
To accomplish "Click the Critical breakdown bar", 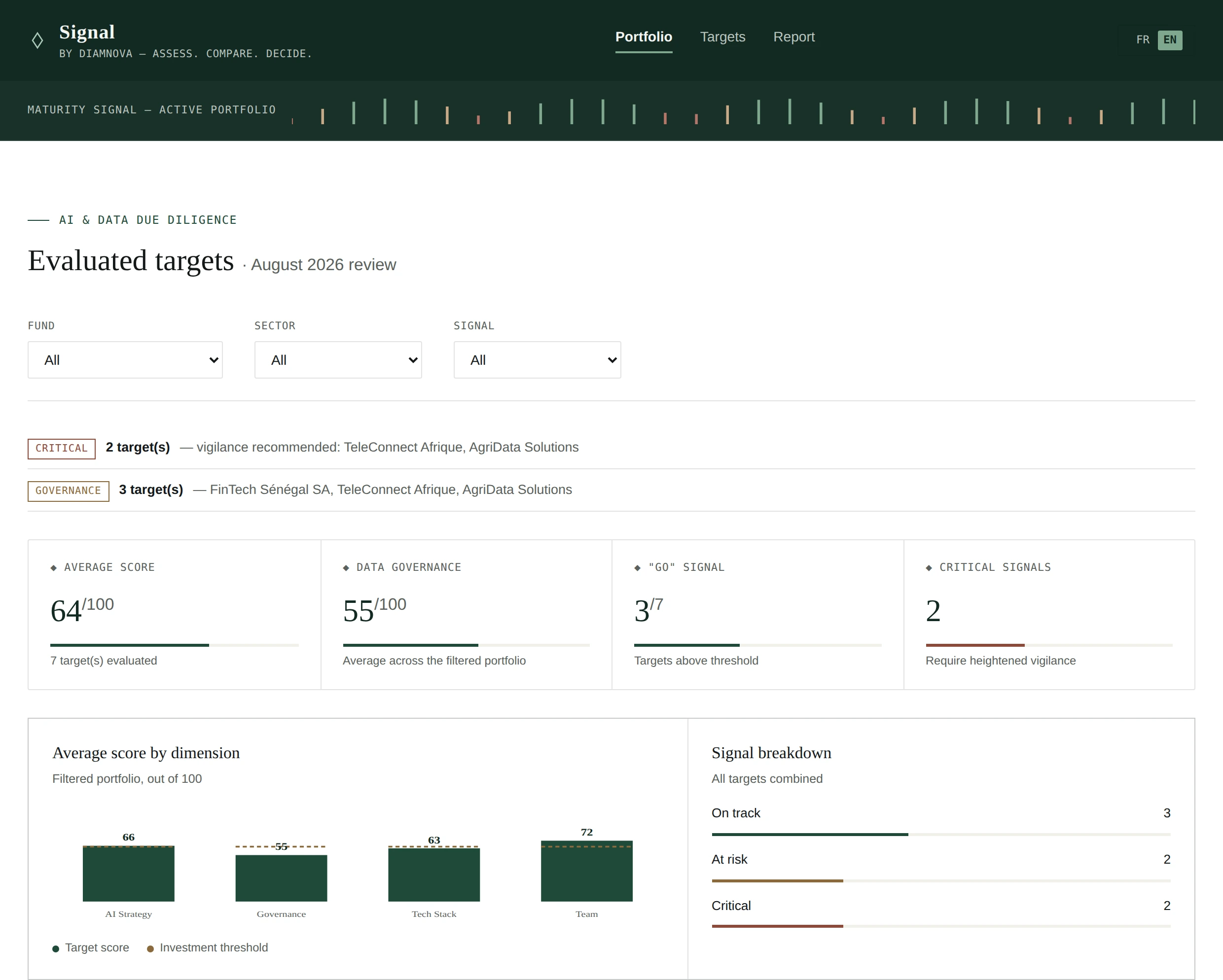I will tap(941, 926).
